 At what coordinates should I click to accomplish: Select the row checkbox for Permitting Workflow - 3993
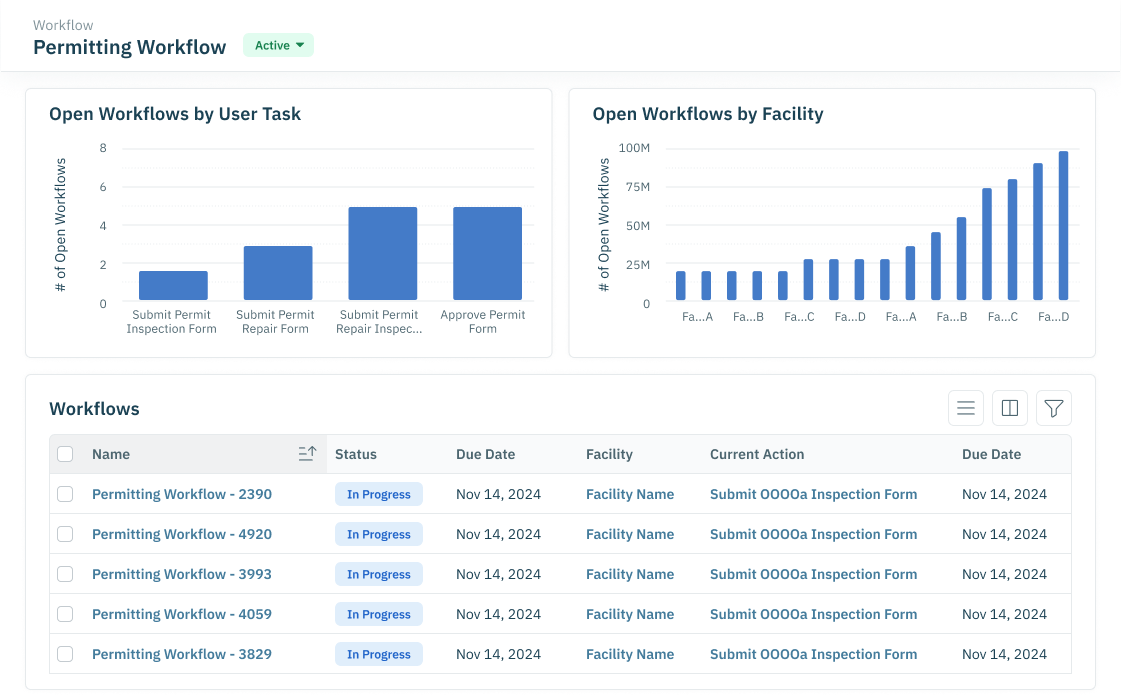(65, 574)
